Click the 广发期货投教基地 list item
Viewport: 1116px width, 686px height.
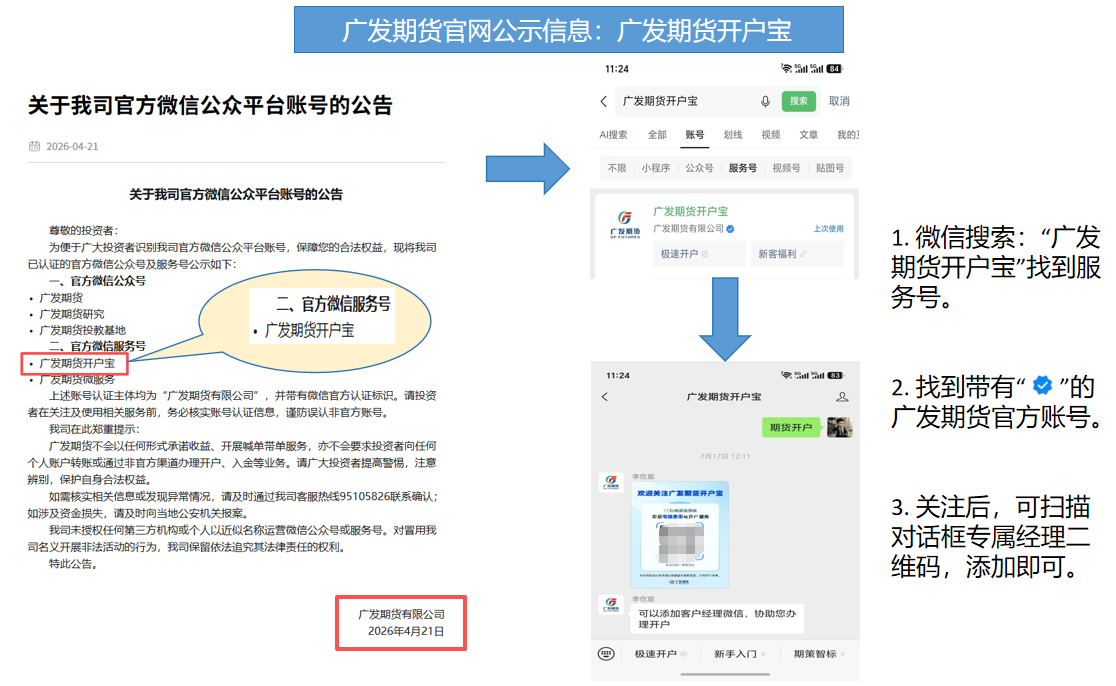click(x=83, y=330)
